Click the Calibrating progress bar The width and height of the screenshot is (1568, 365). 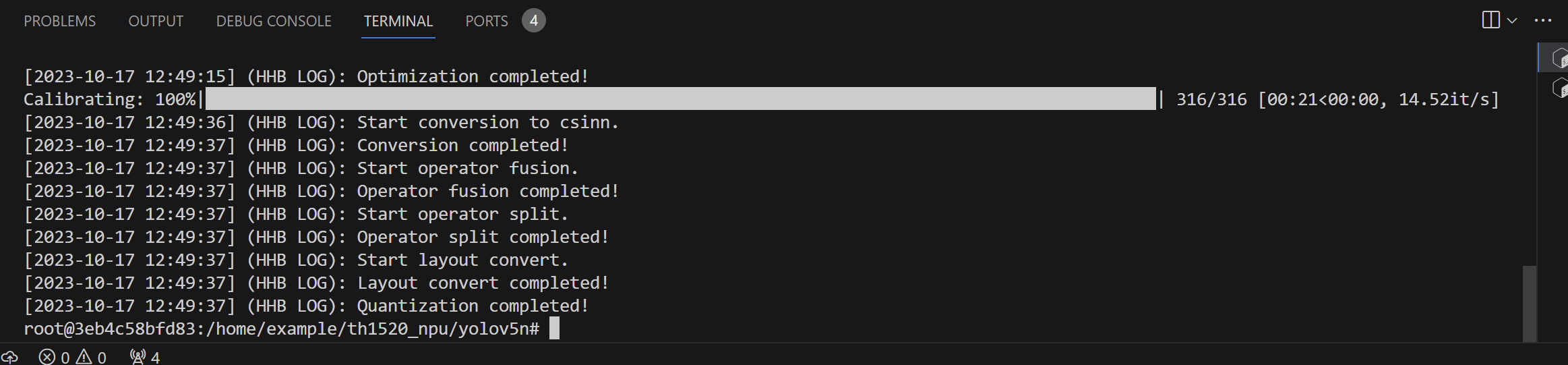click(x=680, y=99)
